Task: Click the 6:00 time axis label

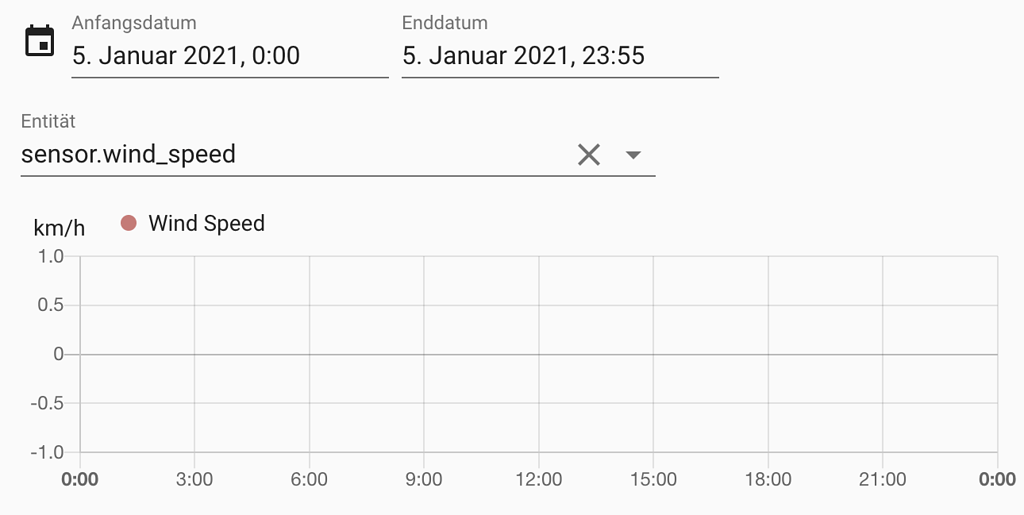Action: 309,480
